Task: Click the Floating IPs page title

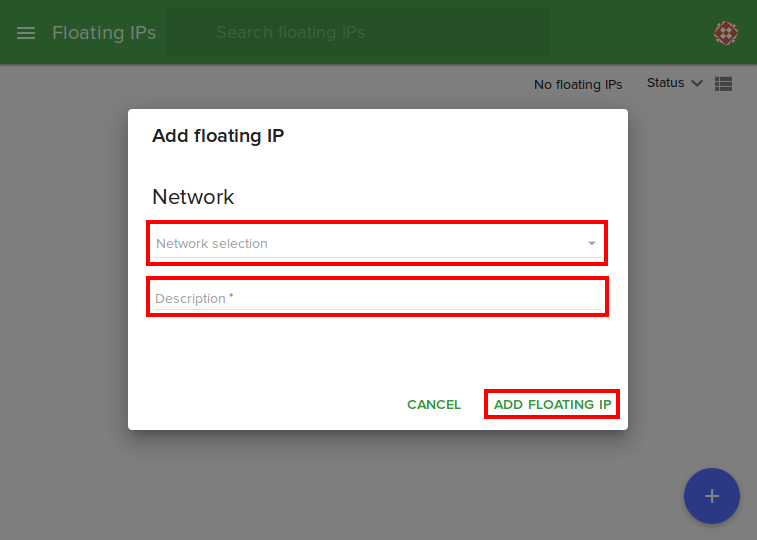Action: 104,33
